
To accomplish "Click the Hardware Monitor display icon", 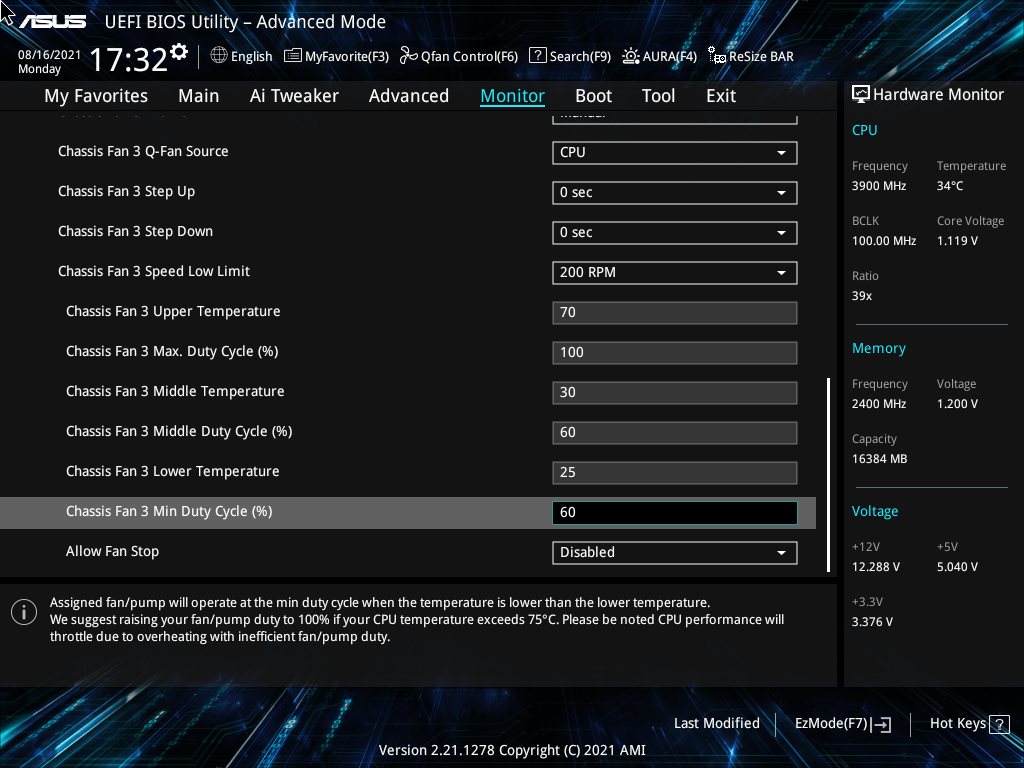I will pos(861,95).
